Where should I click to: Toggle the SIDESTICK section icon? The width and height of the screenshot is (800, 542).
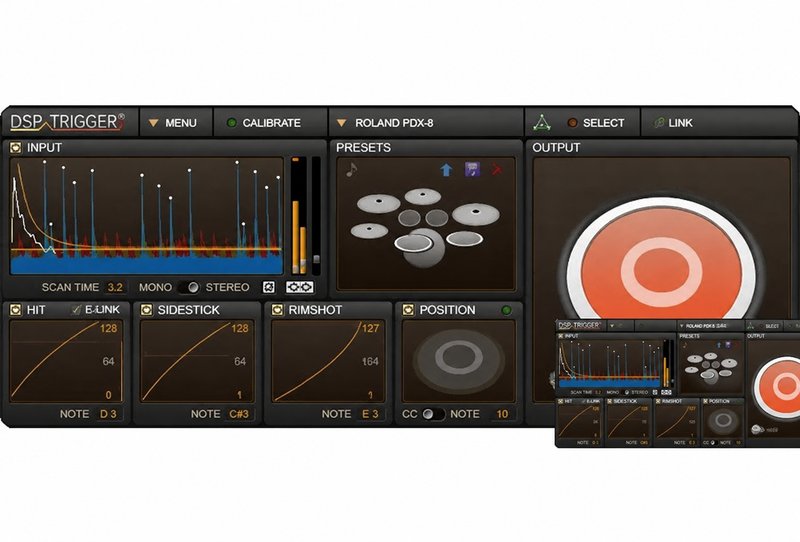pyautogui.click(x=146, y=310)
